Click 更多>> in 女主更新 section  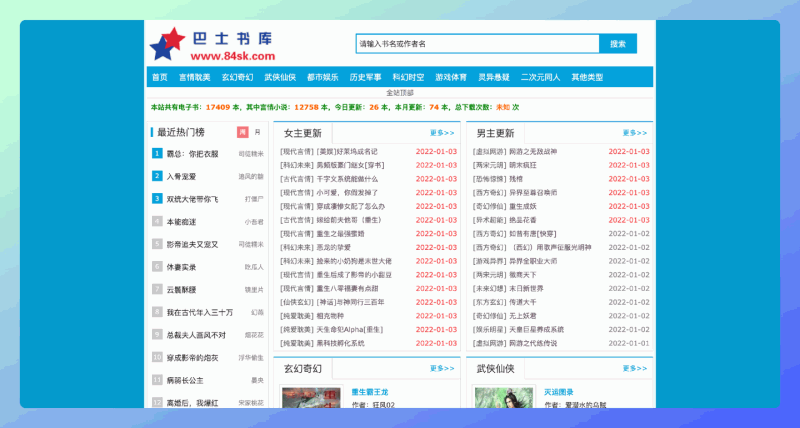(442, 133)
